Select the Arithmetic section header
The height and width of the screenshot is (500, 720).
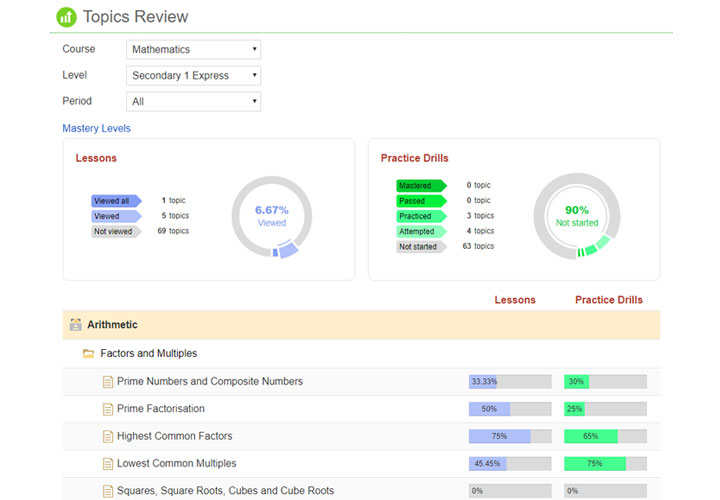click(113, 325)
